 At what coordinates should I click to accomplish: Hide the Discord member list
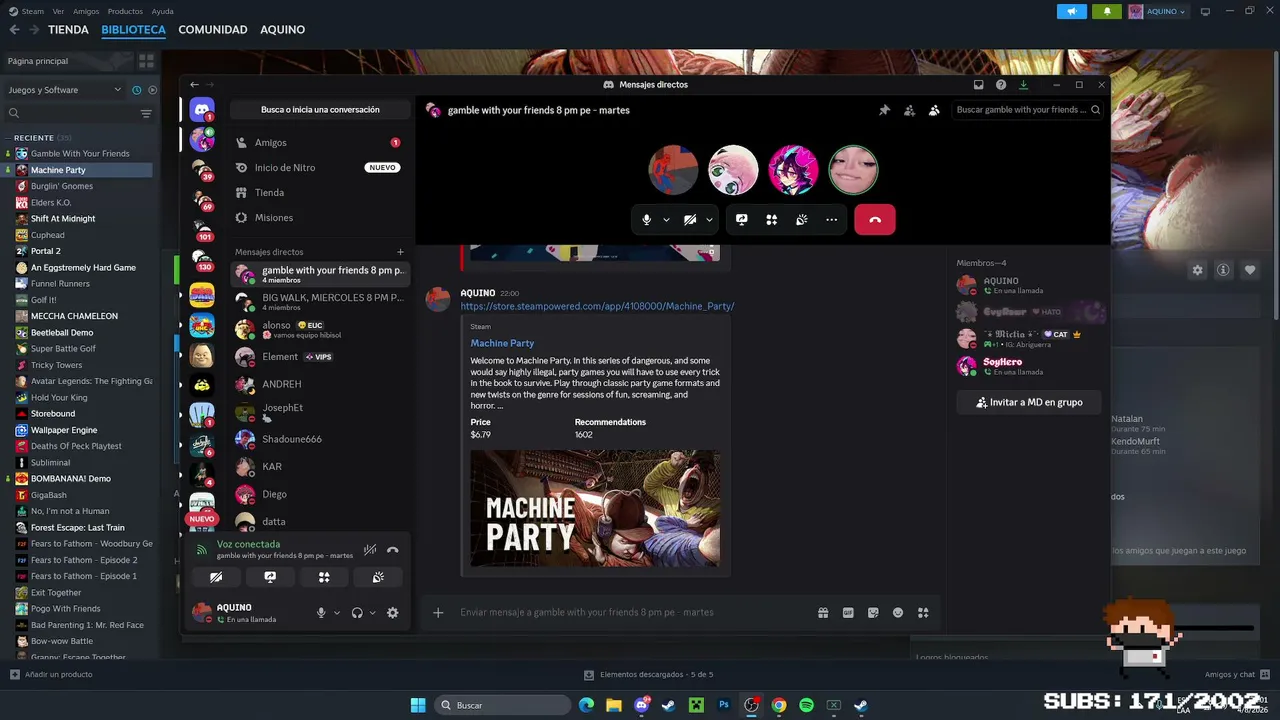click(934, 110)
